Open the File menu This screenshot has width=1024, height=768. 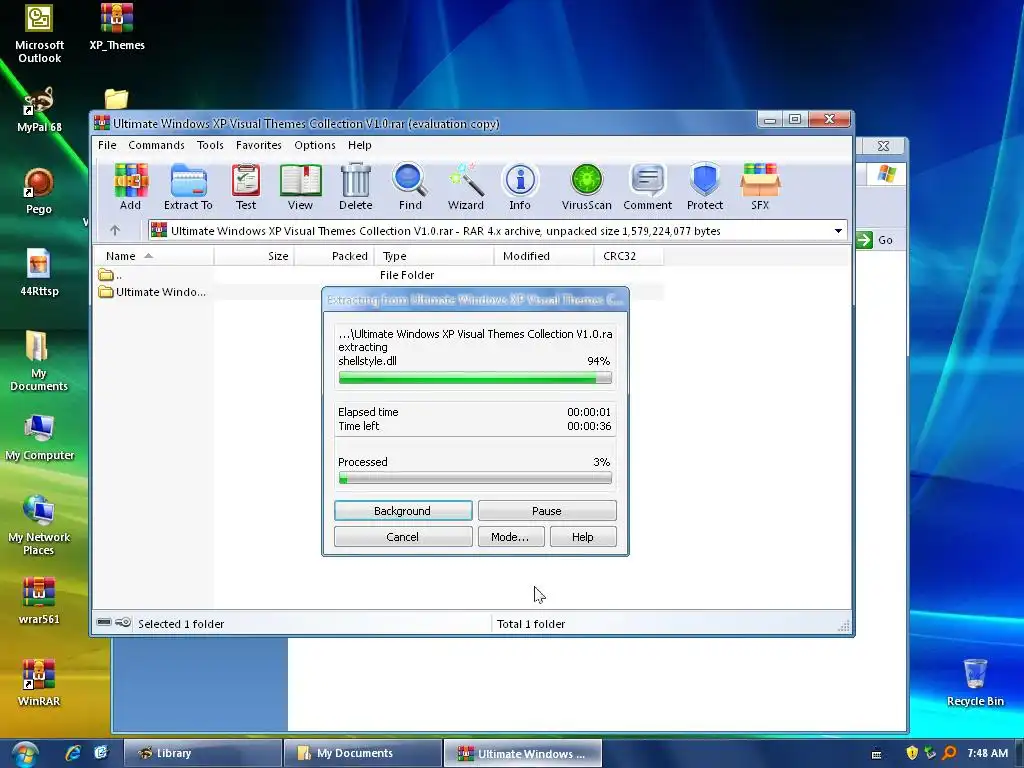point(107,145)
